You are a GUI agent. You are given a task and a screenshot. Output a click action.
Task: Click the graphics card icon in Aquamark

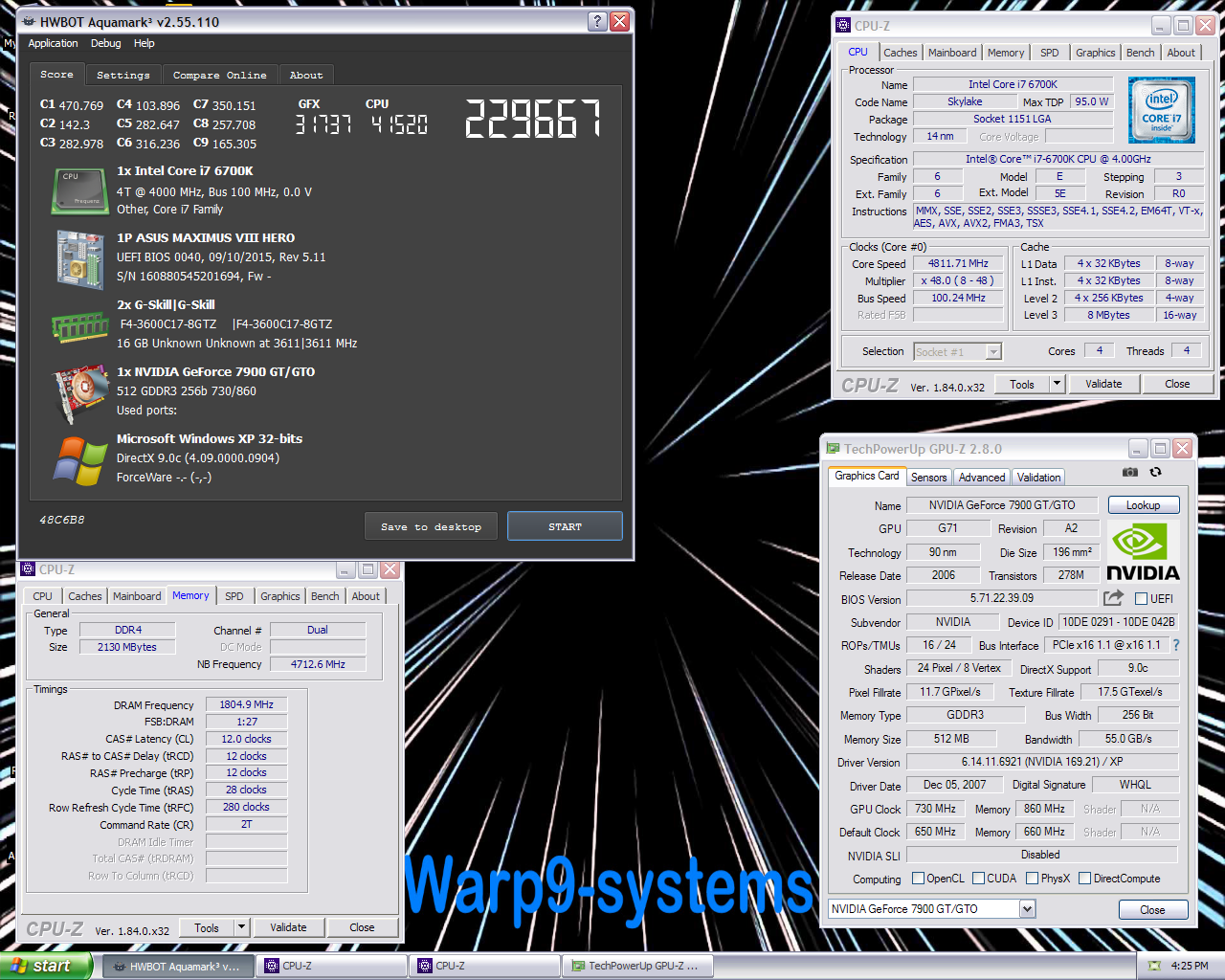click(80, 393)
